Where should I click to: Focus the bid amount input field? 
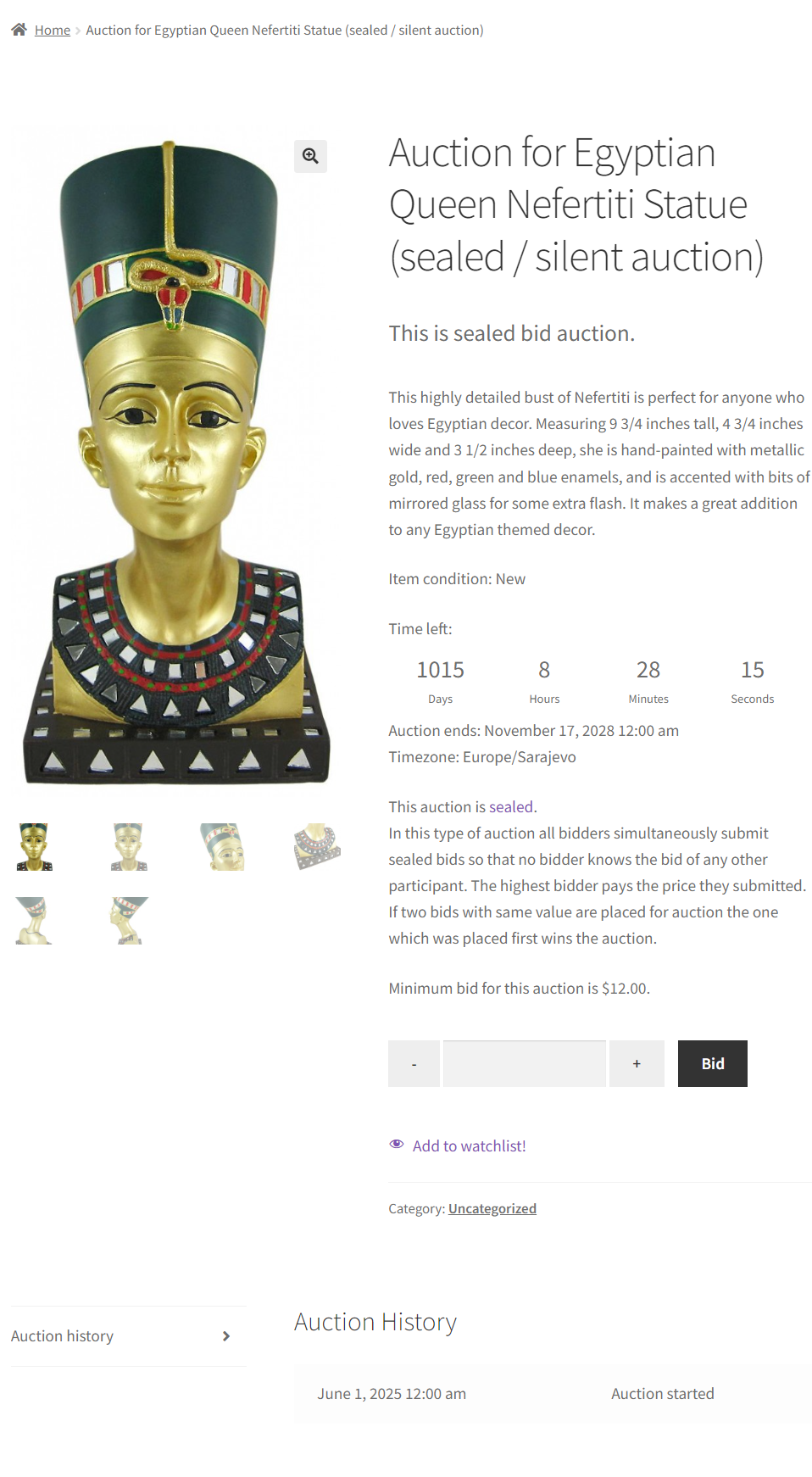click(525, 1063)
